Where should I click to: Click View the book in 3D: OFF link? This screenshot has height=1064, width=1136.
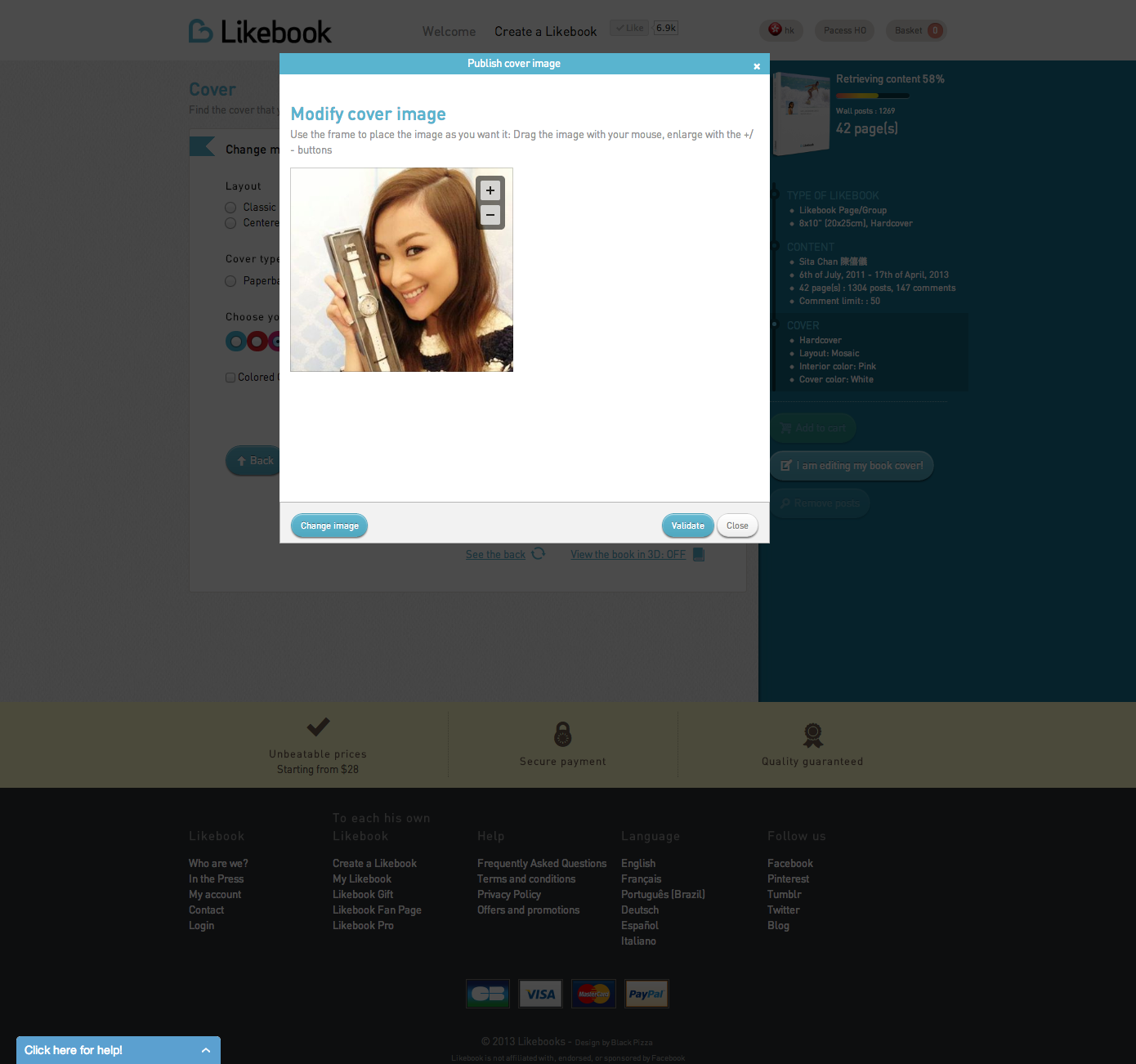coord(628,554)
